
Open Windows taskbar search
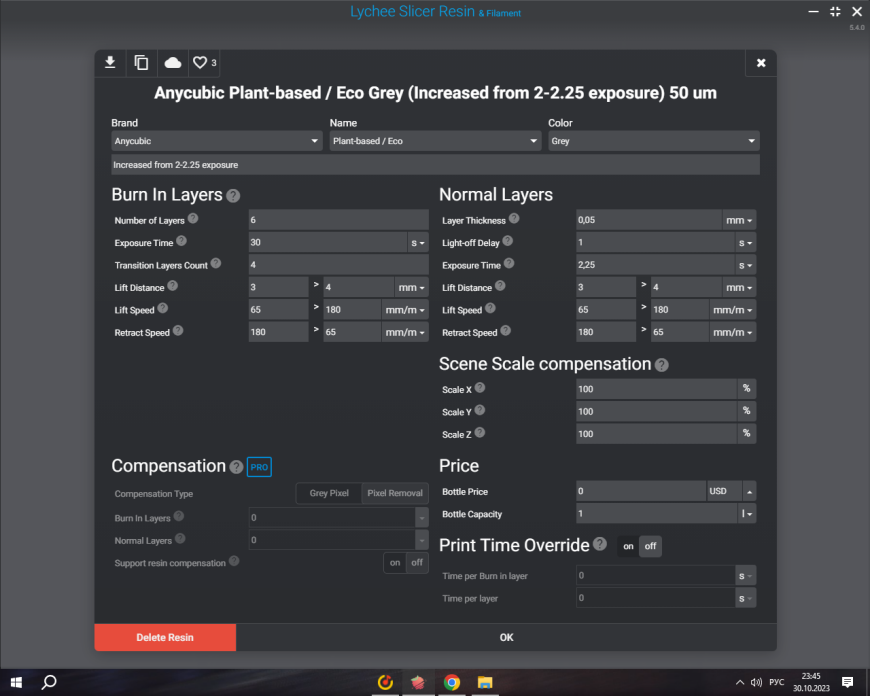pos(49,682)
